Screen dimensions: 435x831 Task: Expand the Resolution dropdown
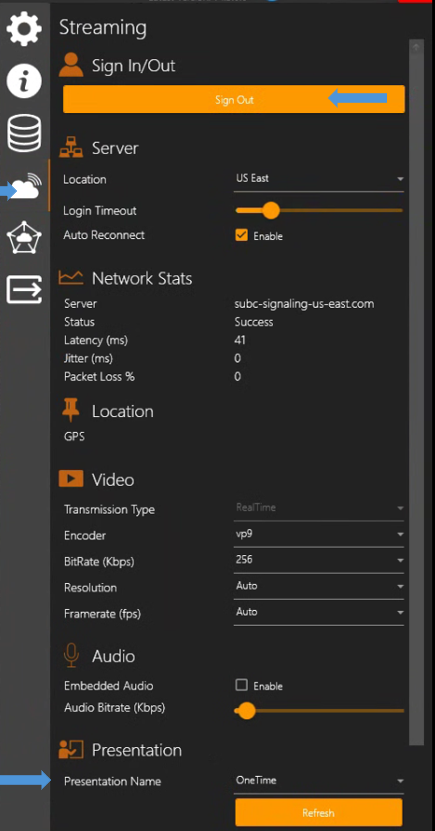click(x=318, y=586)
